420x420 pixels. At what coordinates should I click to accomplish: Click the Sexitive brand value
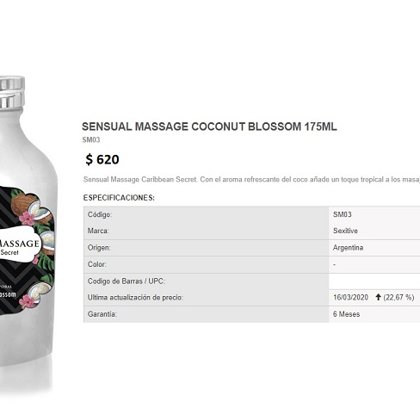click(x=345, y=231)
